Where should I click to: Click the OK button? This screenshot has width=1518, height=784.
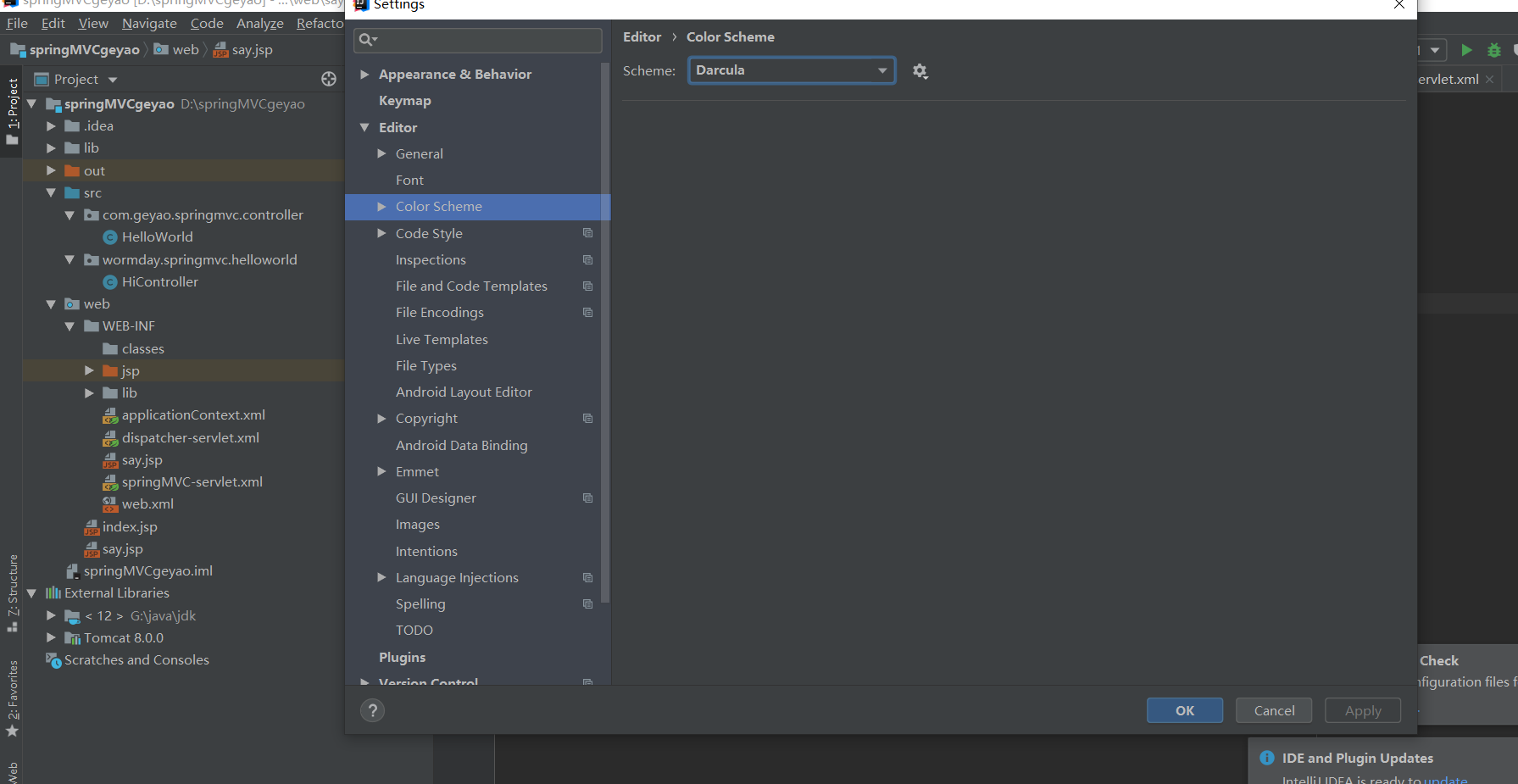tap(1185, 710)
